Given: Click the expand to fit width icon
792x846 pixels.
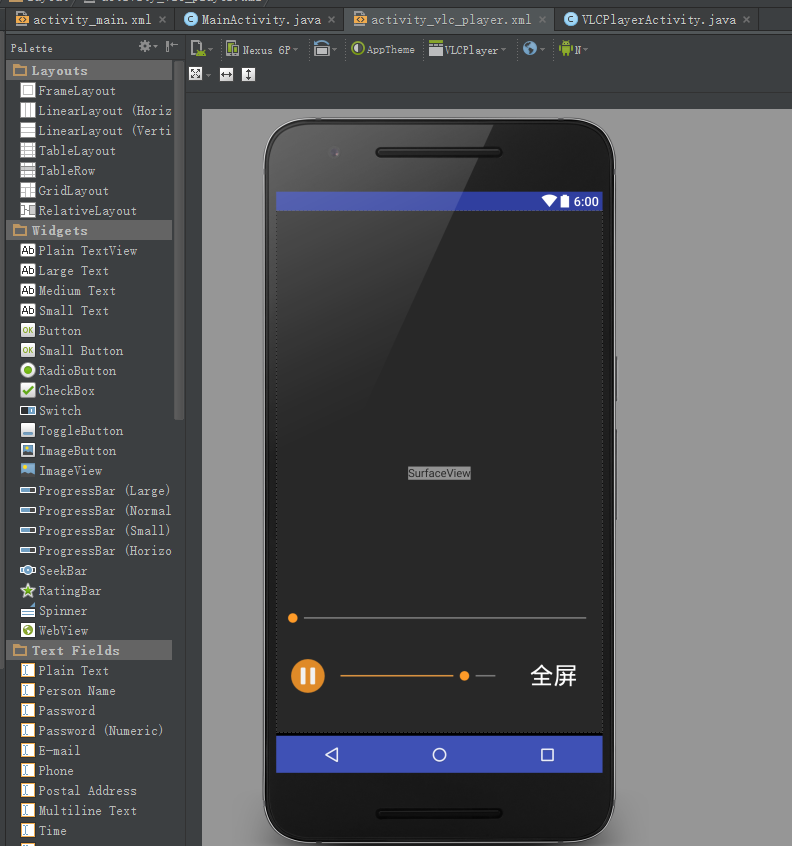Looking at the screenshot, I should (227, 74).
